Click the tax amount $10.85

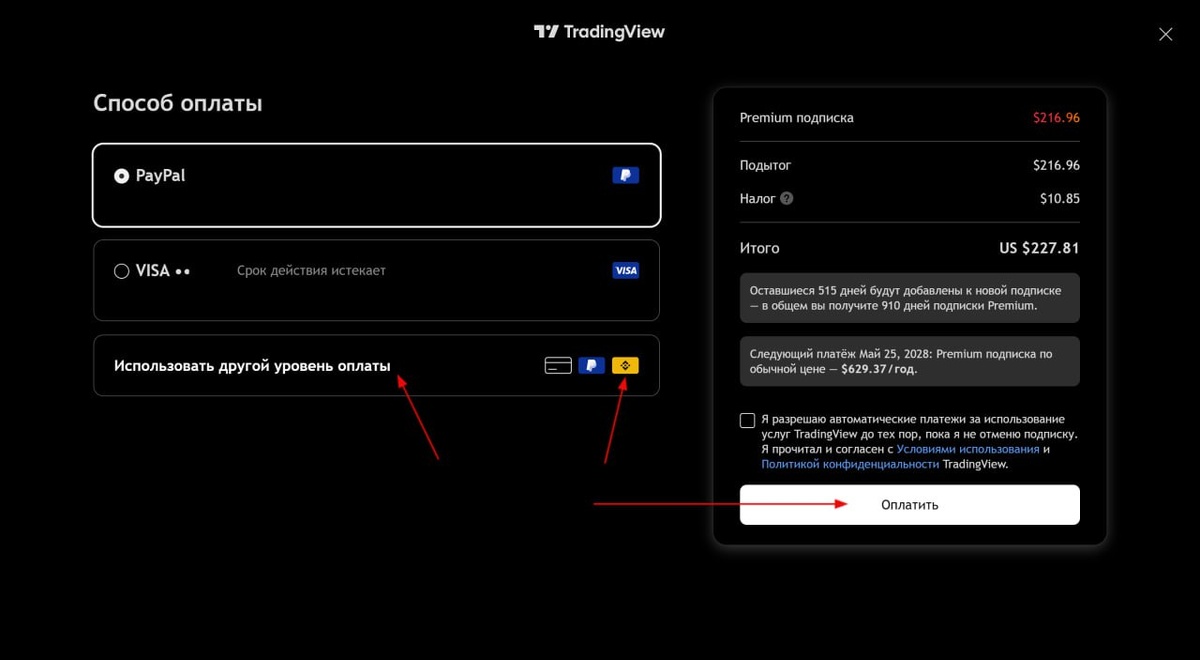(1060, 198)
